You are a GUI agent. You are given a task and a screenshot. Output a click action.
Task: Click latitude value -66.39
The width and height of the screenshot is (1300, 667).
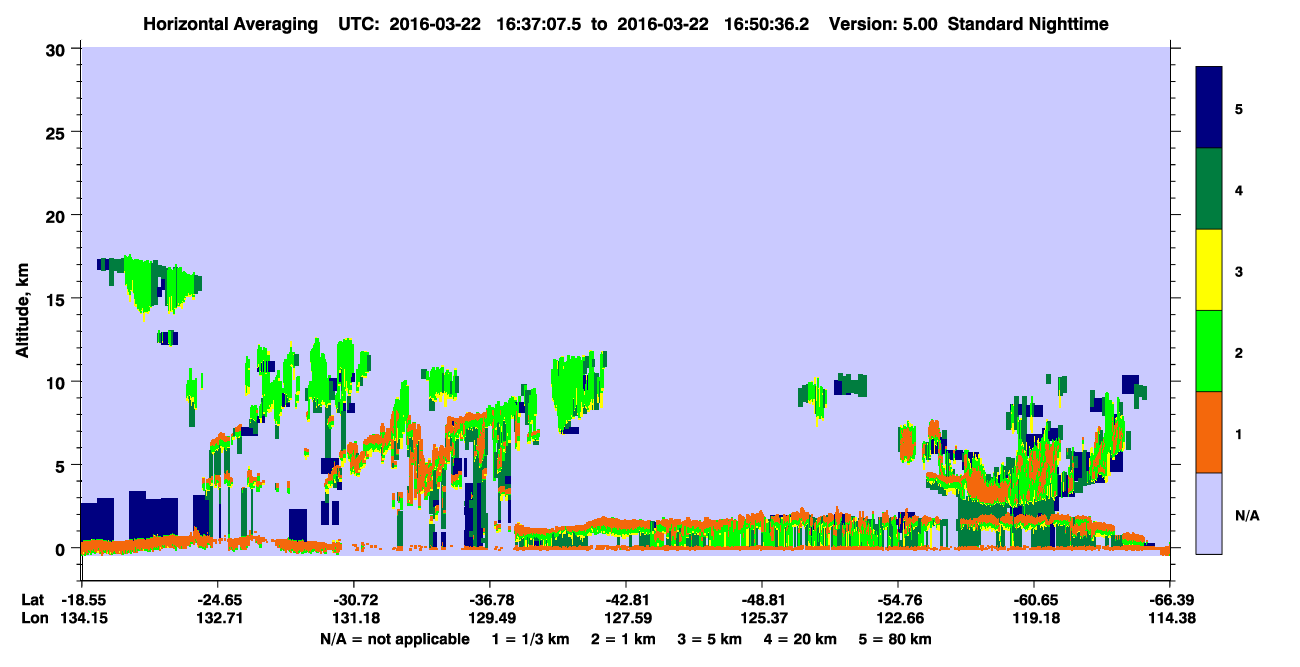1170,599
